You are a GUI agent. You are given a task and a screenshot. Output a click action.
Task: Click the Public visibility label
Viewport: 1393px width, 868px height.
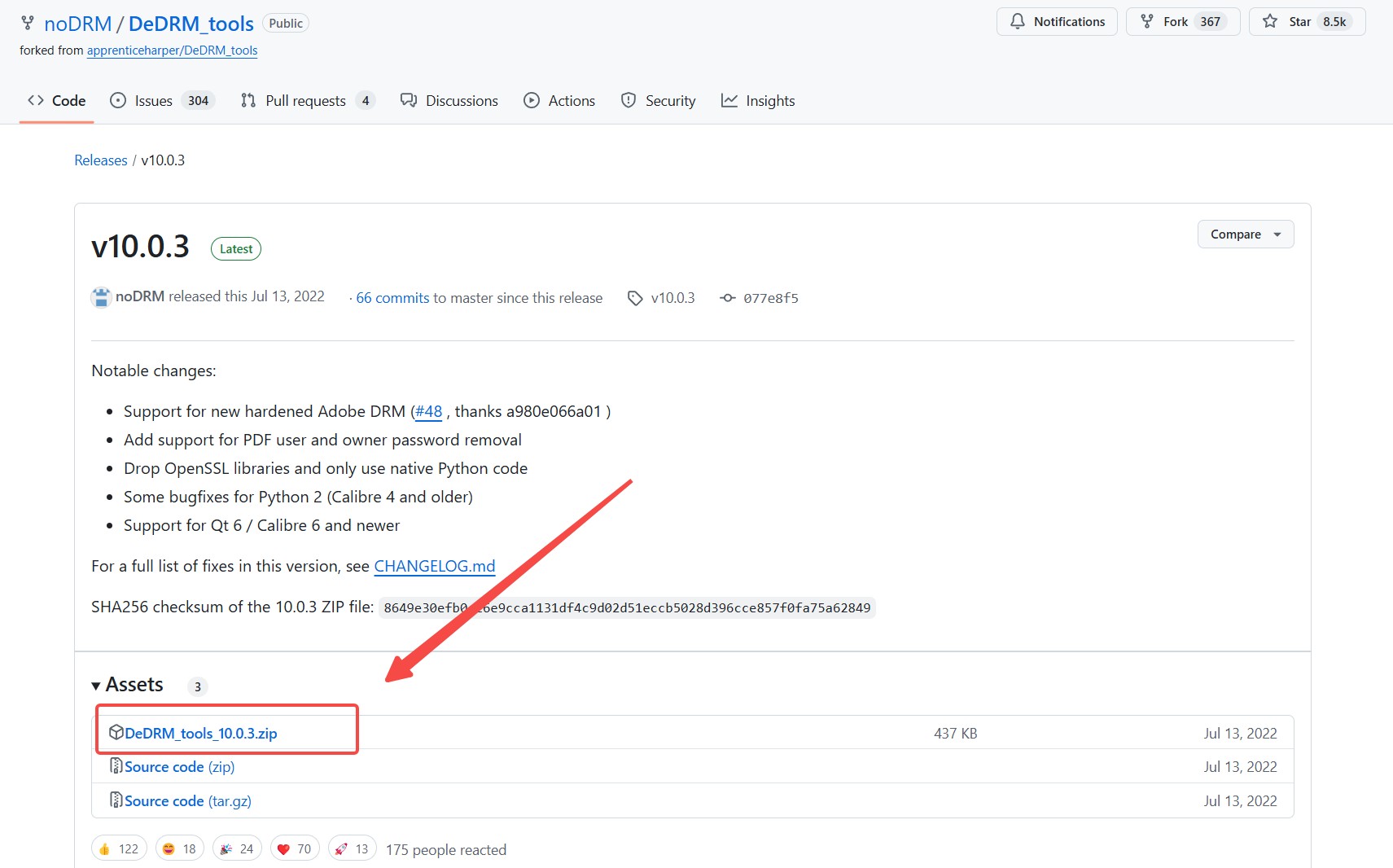pos(286,24)
